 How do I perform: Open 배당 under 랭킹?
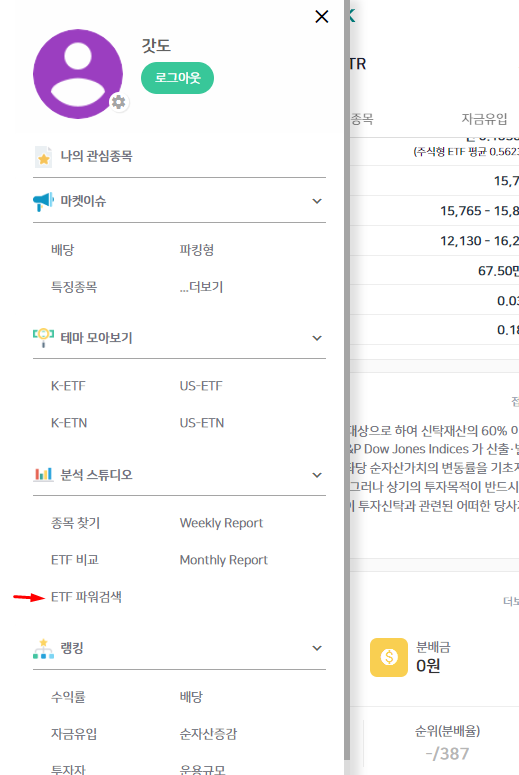click(191, 697)
